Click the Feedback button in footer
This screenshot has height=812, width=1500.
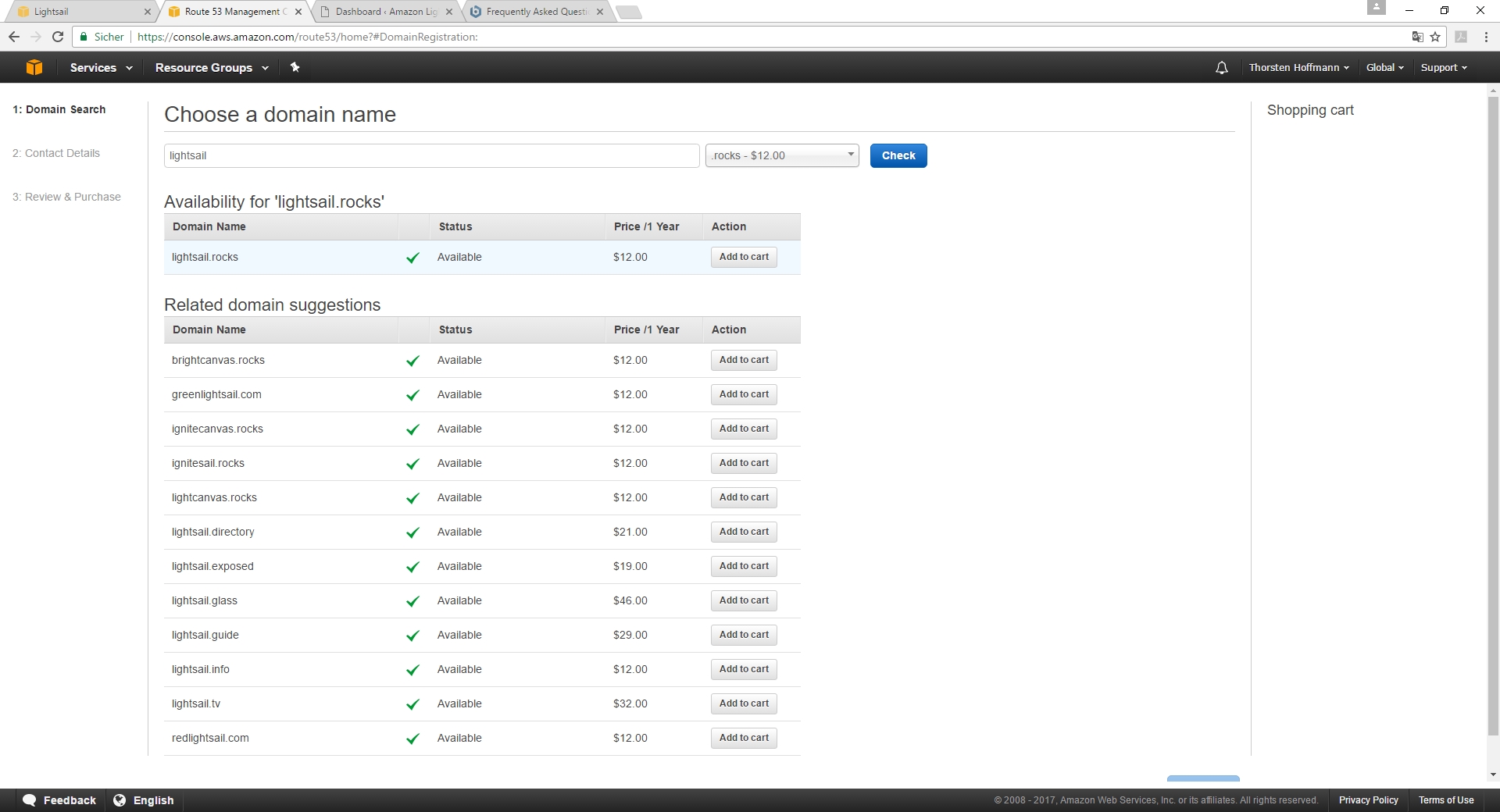pos(59,800)
